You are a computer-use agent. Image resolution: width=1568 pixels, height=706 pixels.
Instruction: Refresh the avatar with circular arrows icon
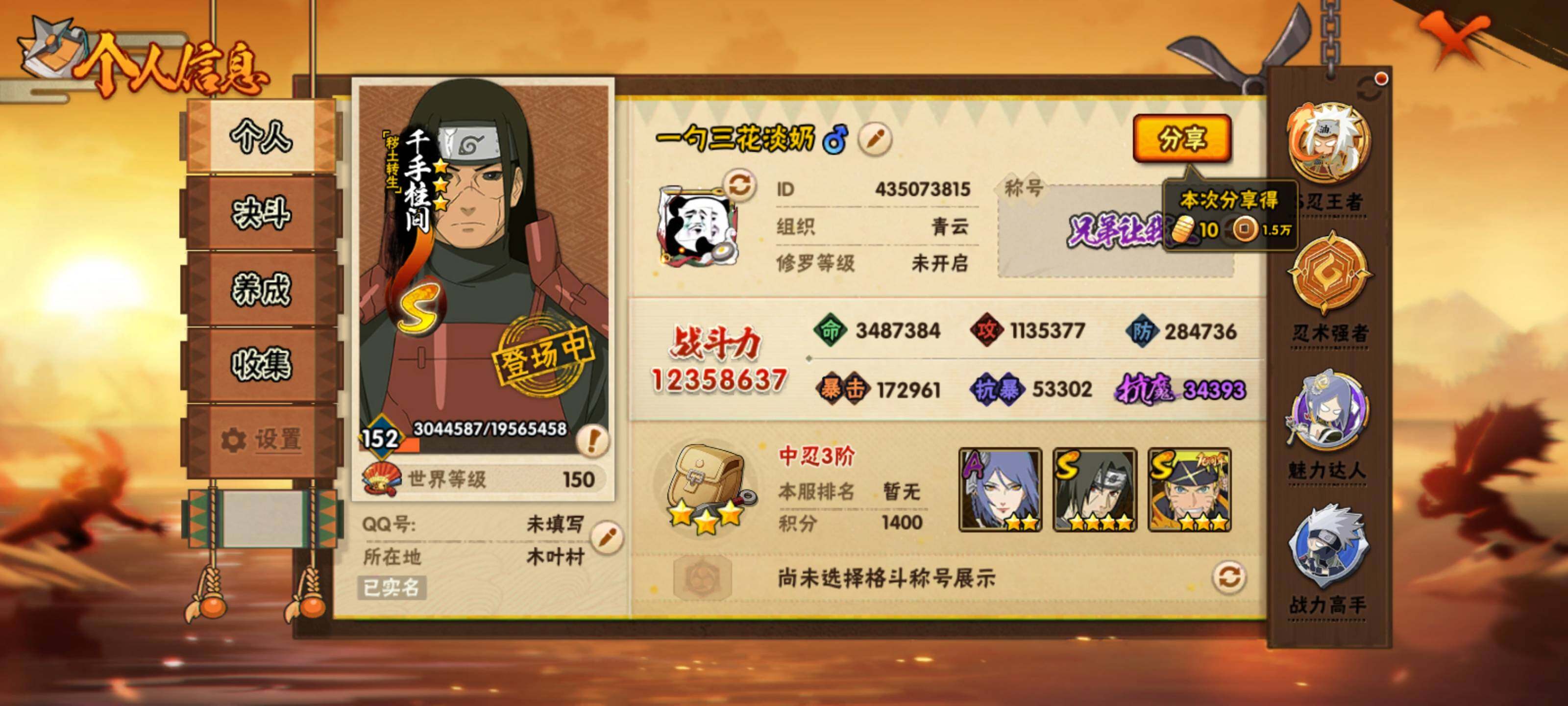(739, 185)
